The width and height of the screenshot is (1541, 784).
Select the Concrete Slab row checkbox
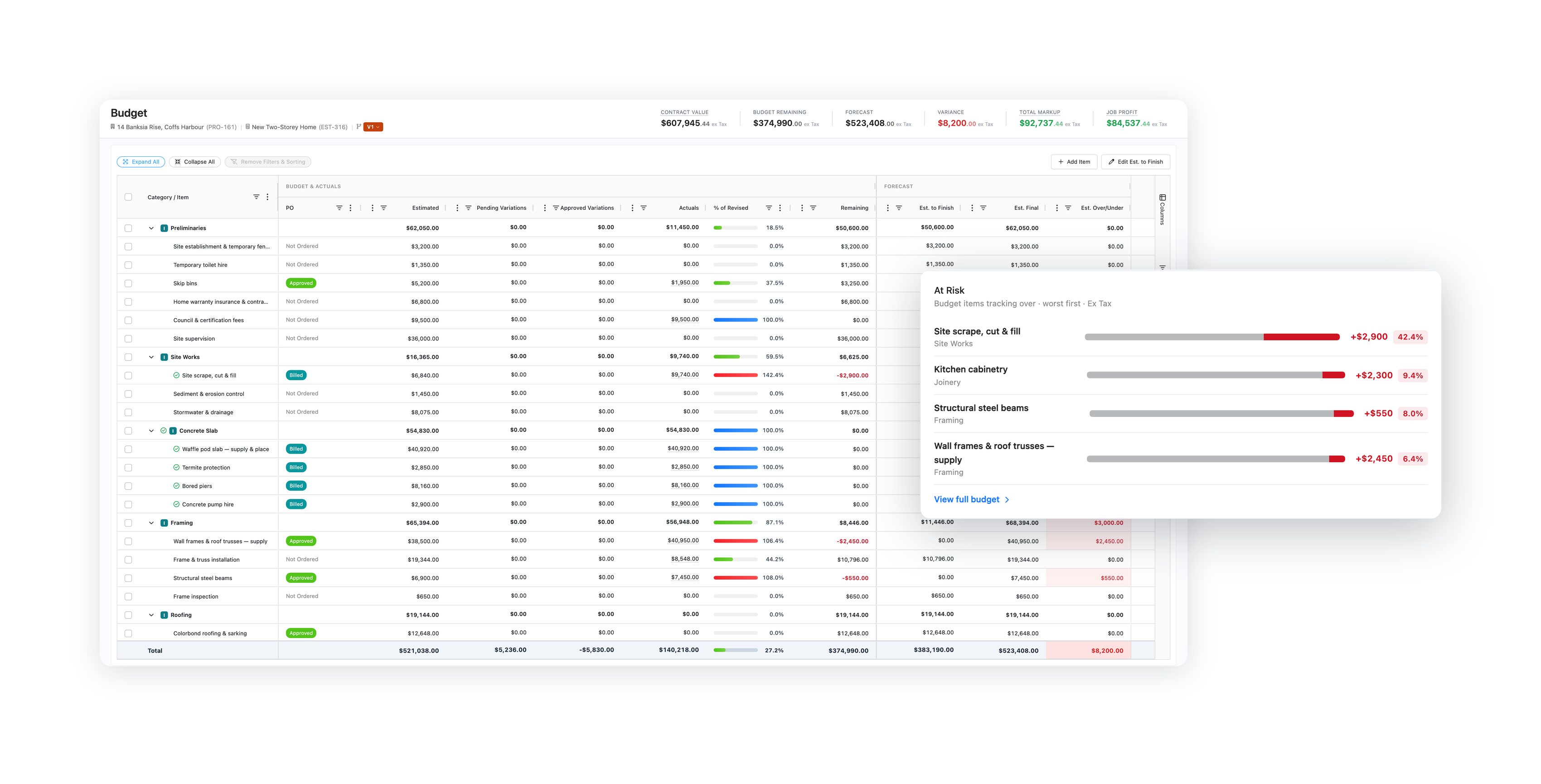point(128,431)
